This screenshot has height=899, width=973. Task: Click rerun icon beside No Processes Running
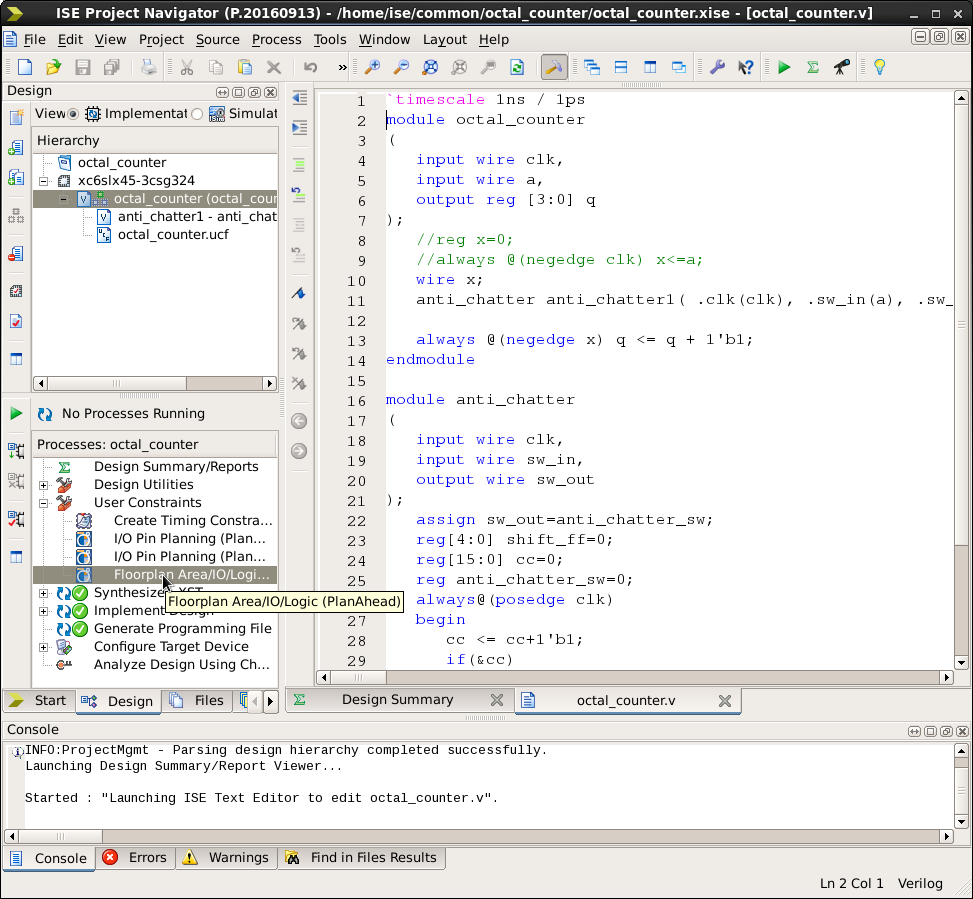[x=45, y=414]
